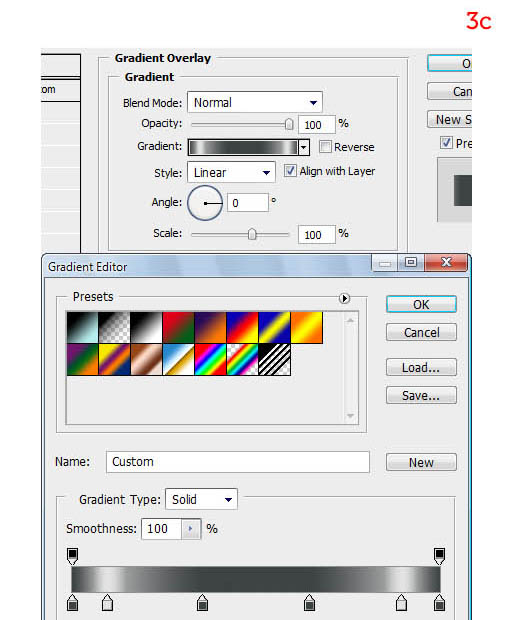Screen dimensions: 513x620
Task: Click the Scale percentage field
Action: pos(316,235)
